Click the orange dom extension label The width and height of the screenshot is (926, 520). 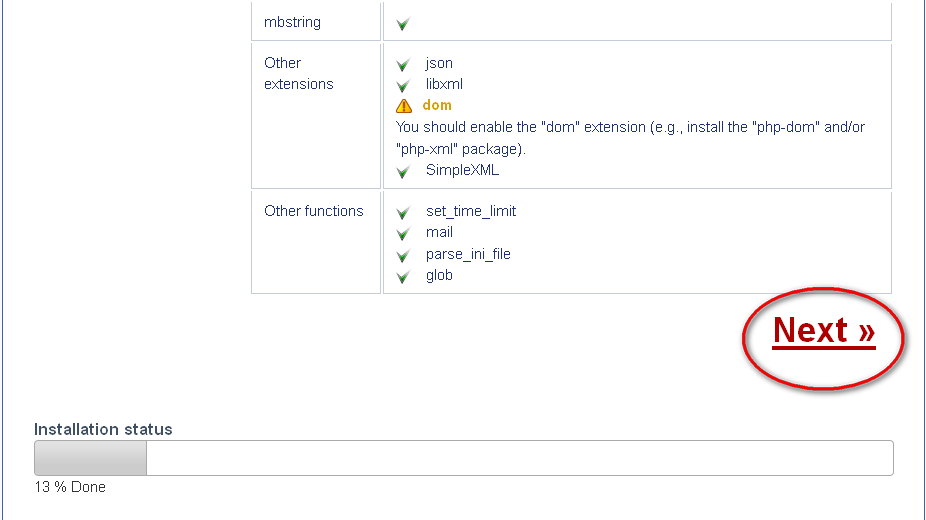(437, 105)
